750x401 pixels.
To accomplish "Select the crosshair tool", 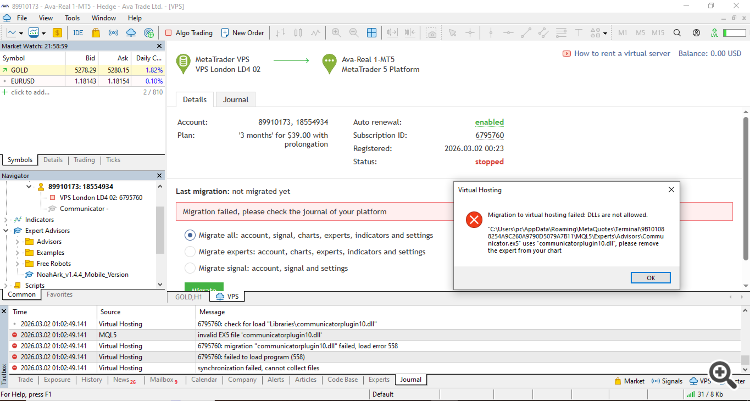I will coord(470,33).
